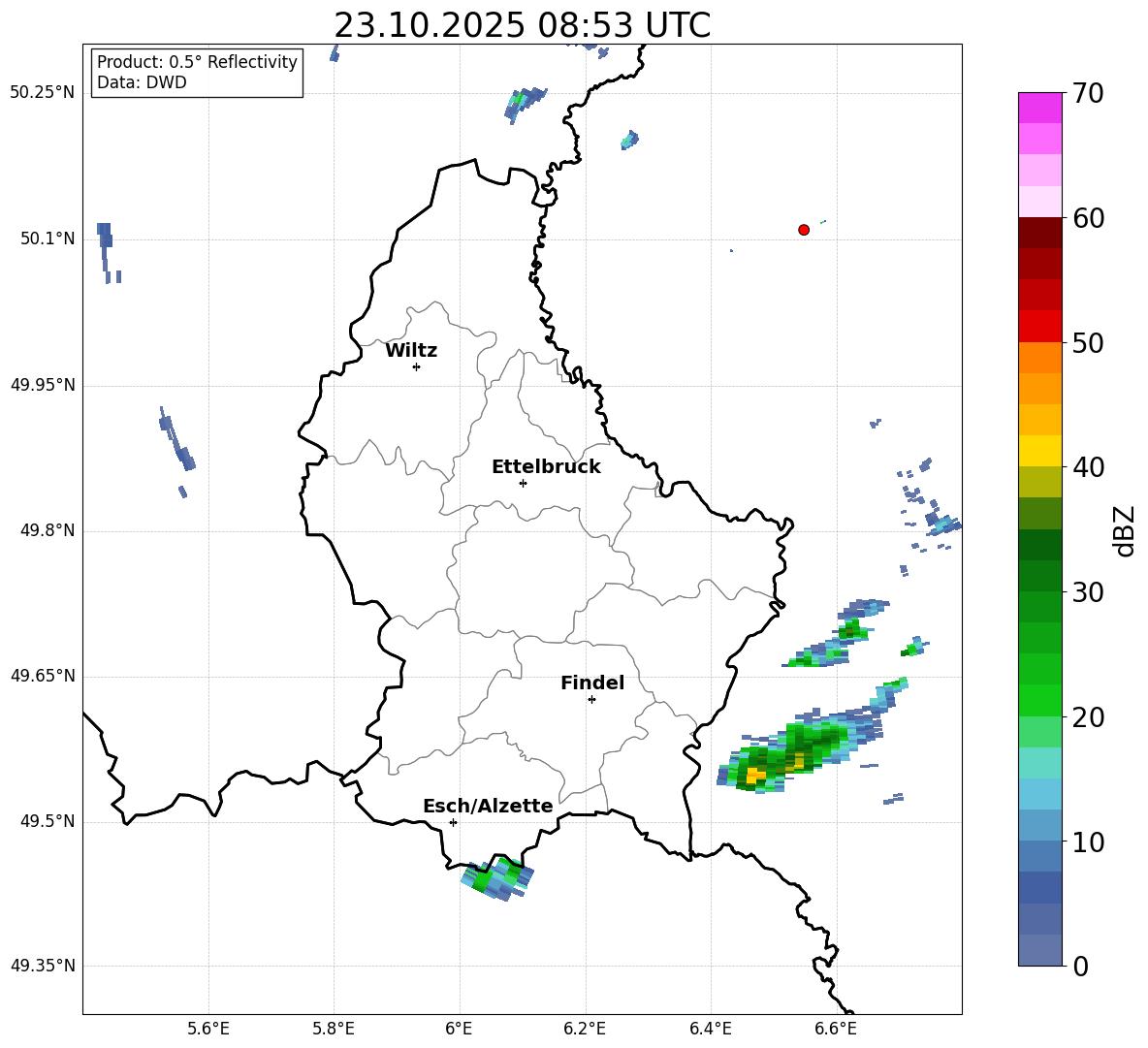Click the 23.10.2025 08:53 UTC title
The height and width of the screenshot is (1048, 1148).
tap(522, 25)
